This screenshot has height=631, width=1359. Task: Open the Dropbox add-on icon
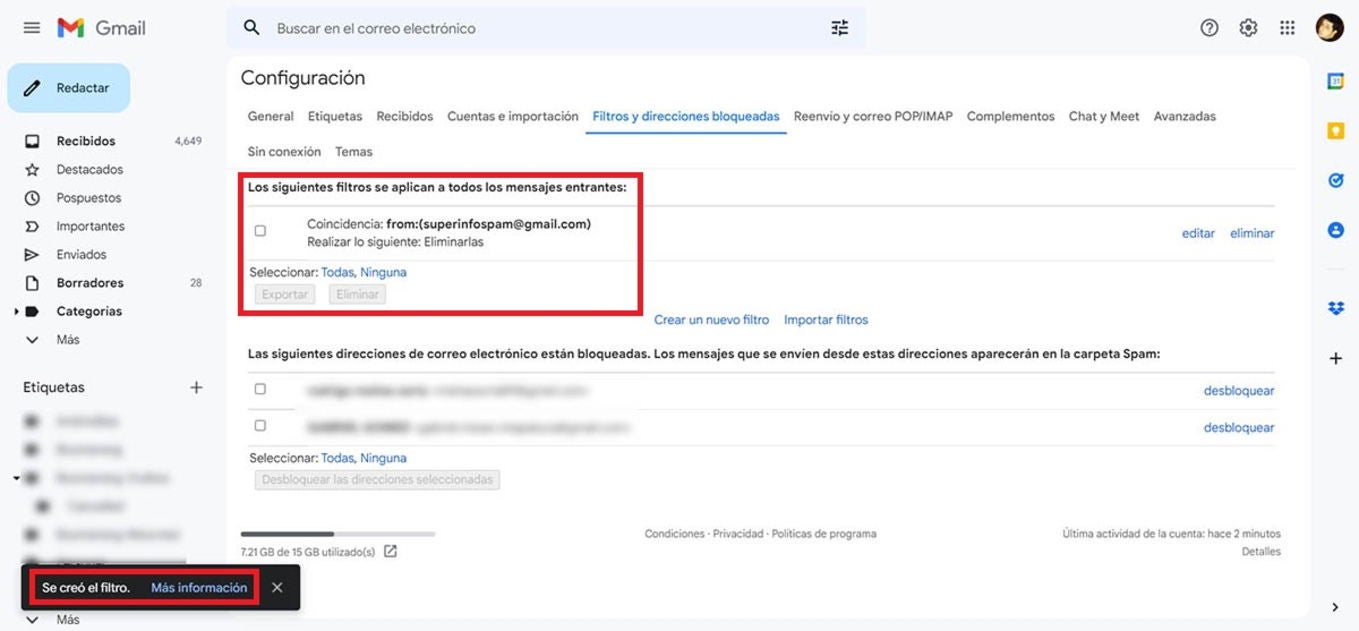[x=1335, y=308]
